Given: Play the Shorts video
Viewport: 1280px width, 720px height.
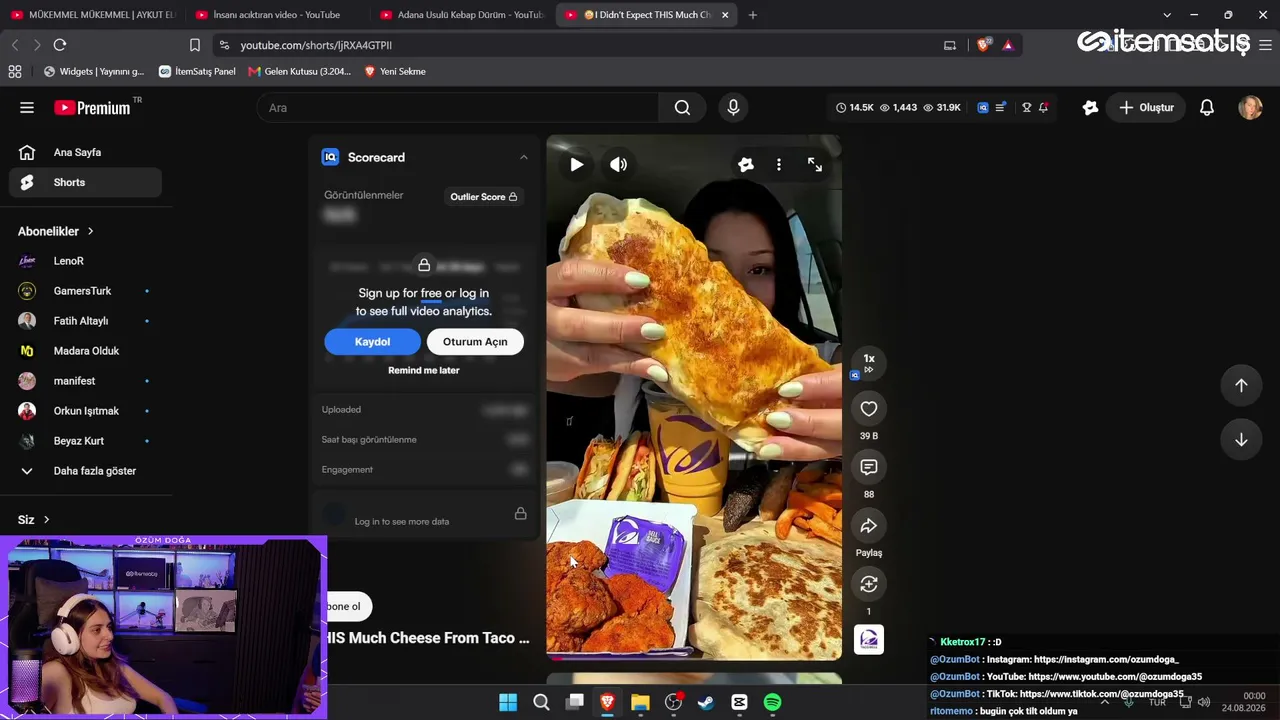Looking at the screenshot, I should [577, 165].
